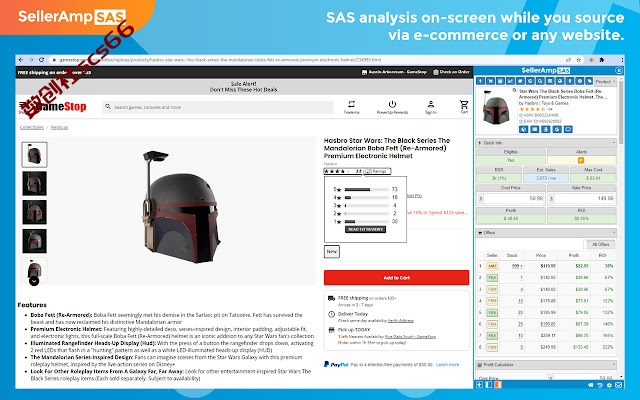Click the $249.99 price in offers table

(x=548, y=347)
